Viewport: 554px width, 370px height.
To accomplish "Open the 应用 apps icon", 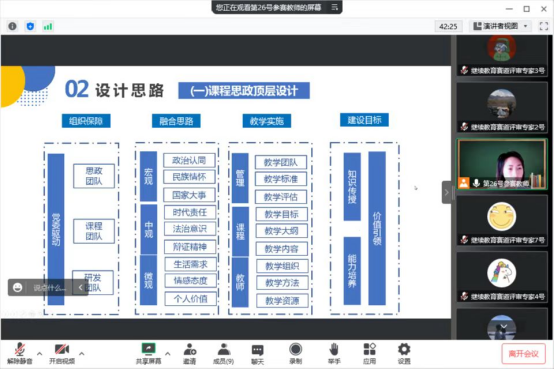I will [x=369, y=353].
